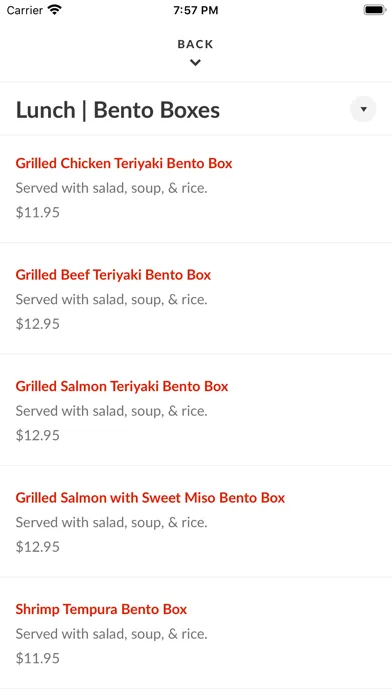Tap the Carrier label in status bar
The height and width of the screenshot is (696, 392).
coord(24,10)
